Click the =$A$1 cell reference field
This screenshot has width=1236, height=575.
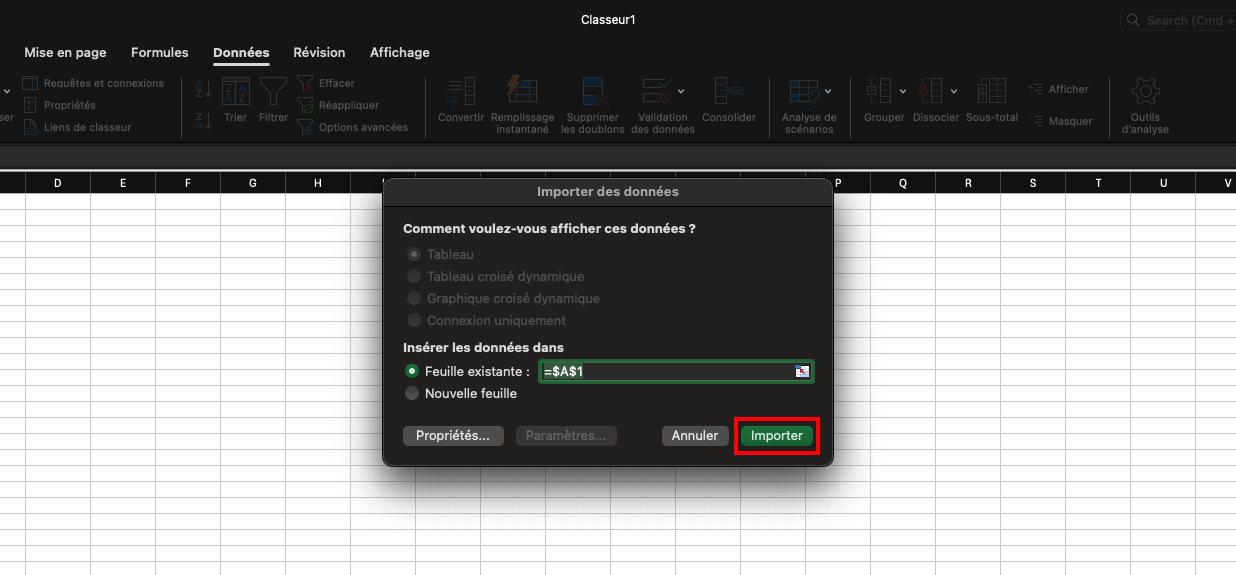[x=665, y=371]
